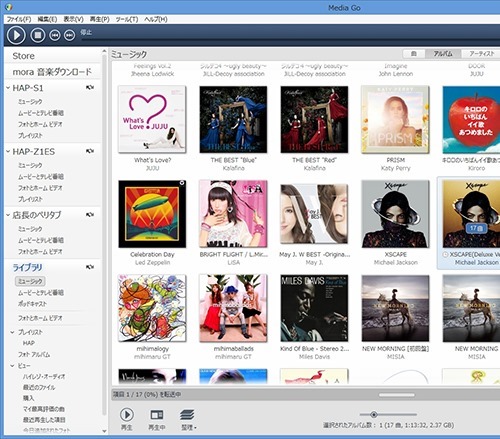
Task: Switch to the 曲 songs view tab
Action: pyautogui.click(x=414, y=54)
